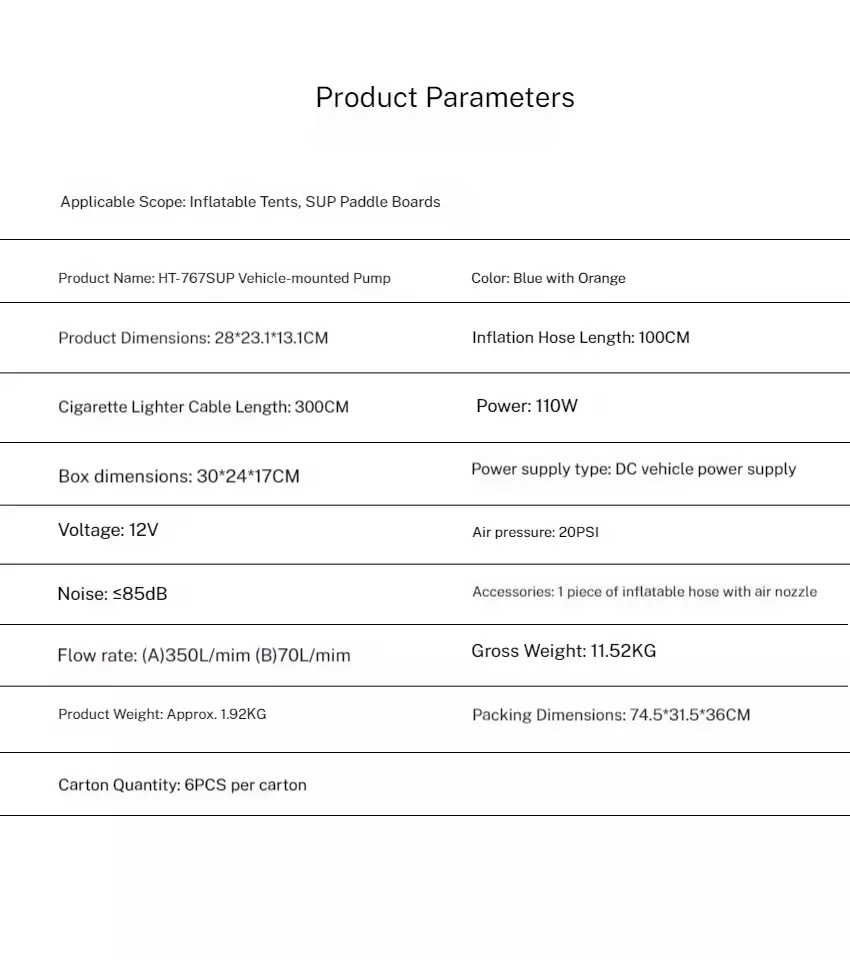Select the Packing Dimensions 74.5*31.5*36CM text
The height and width of the screenshot is (960, 850).
click(610, 715)
